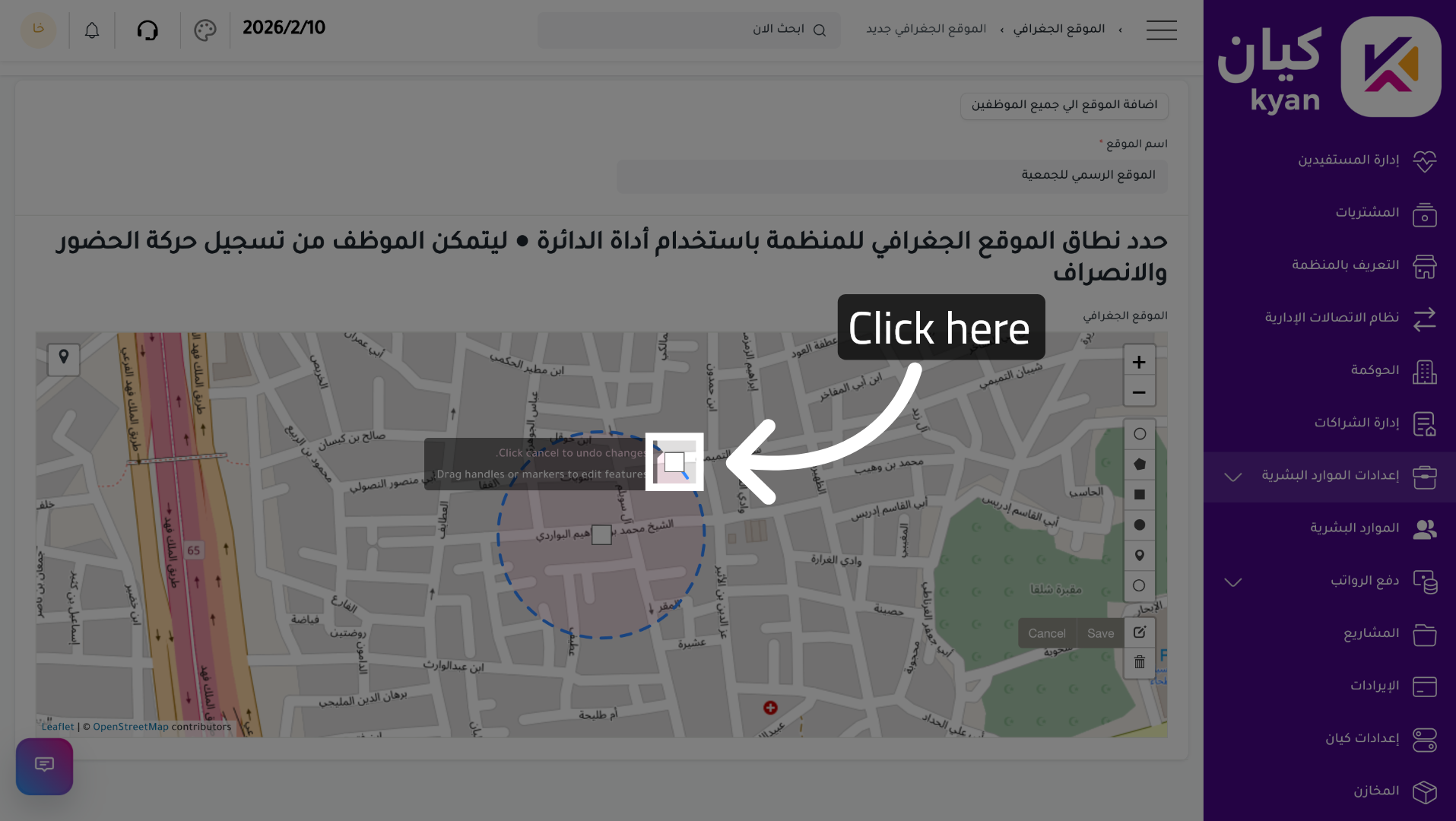Zoom in on the map with the plus control
1456x821 pixels.
coord(1139,362)
